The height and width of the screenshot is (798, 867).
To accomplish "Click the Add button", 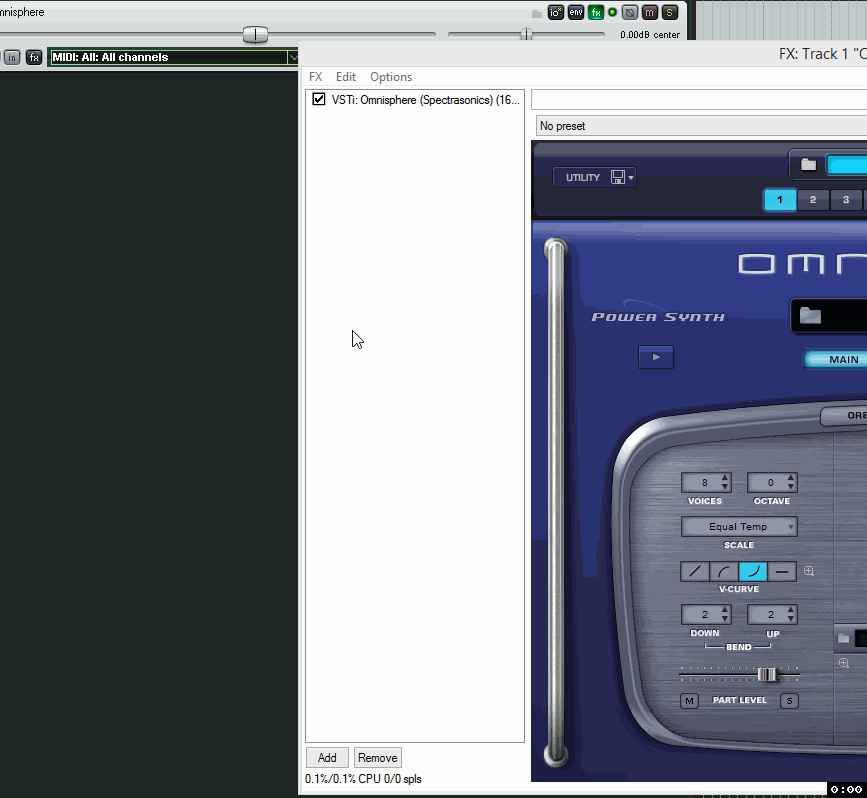I will coord(327,758).
